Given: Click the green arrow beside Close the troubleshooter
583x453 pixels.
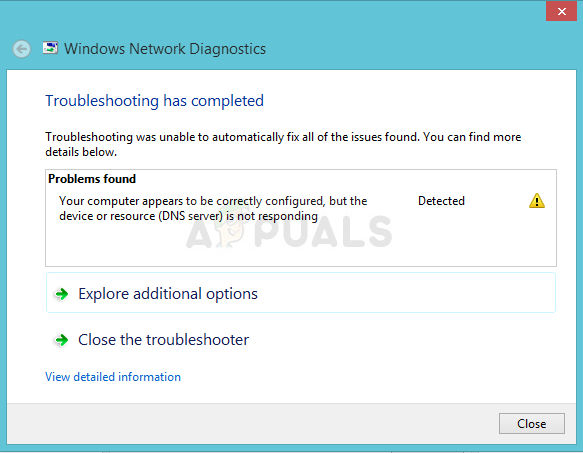Looking at the screenshot, I should 62,340.
